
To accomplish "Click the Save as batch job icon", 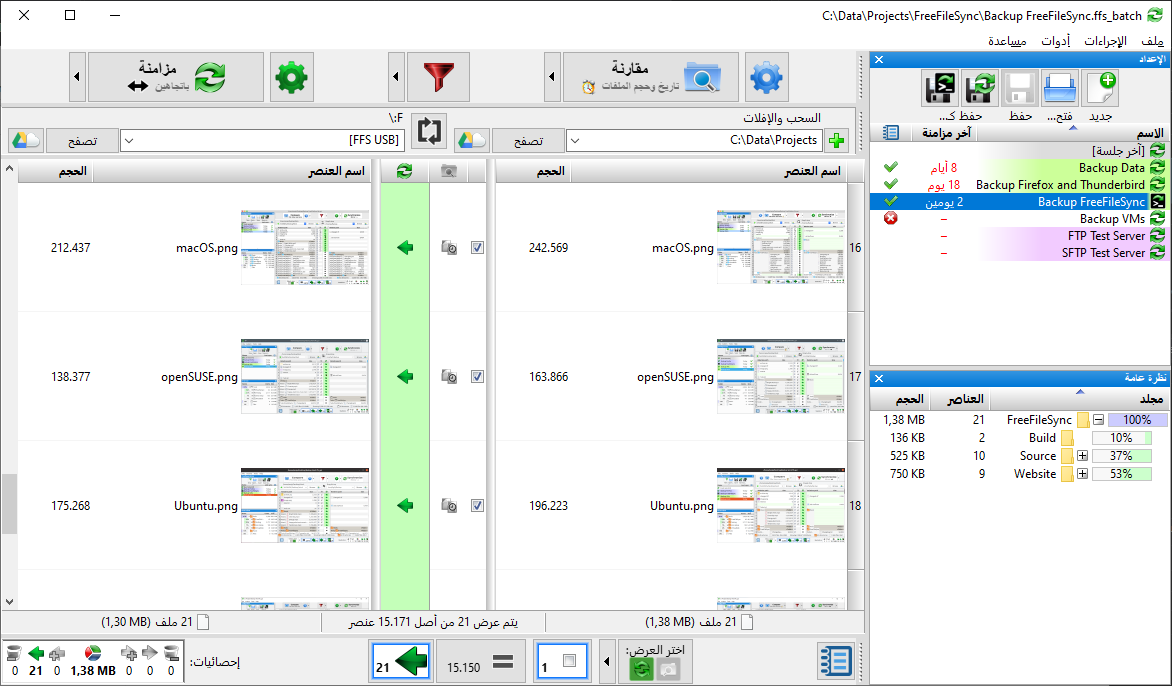I will pyautogui.click(x=940, y=88).
